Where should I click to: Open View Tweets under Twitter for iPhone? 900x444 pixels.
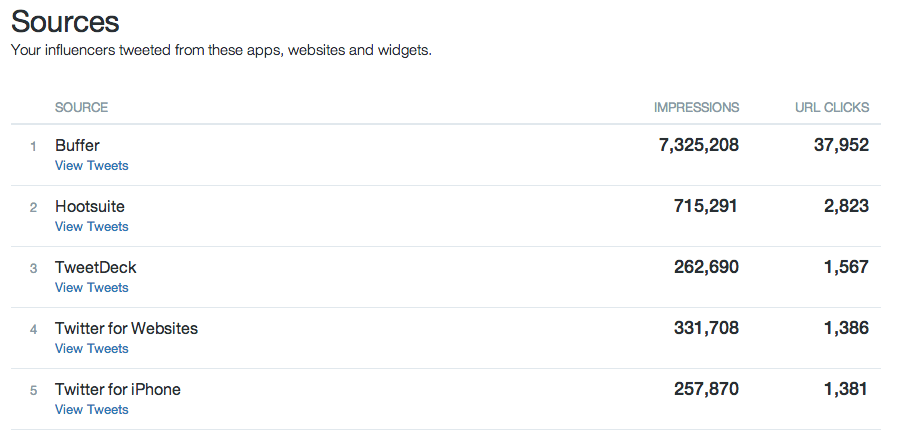(91, 410)
